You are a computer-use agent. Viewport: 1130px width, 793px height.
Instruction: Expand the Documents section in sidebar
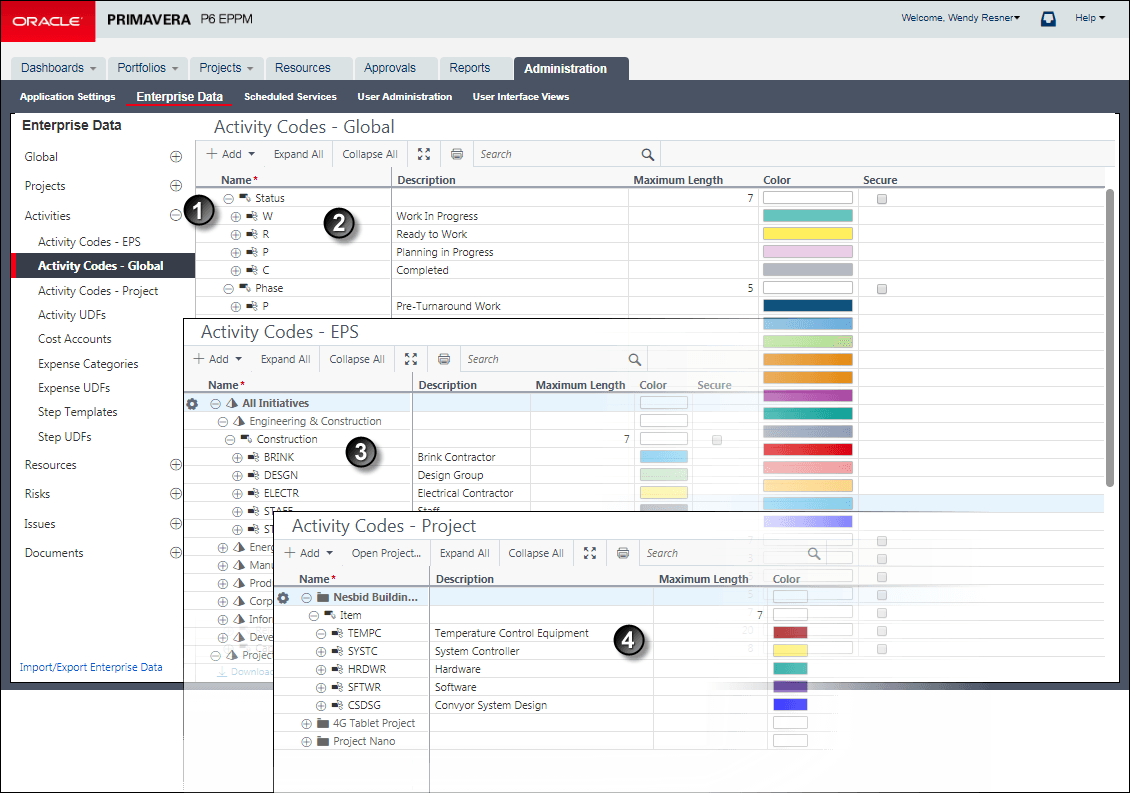[x=176, y=552]
